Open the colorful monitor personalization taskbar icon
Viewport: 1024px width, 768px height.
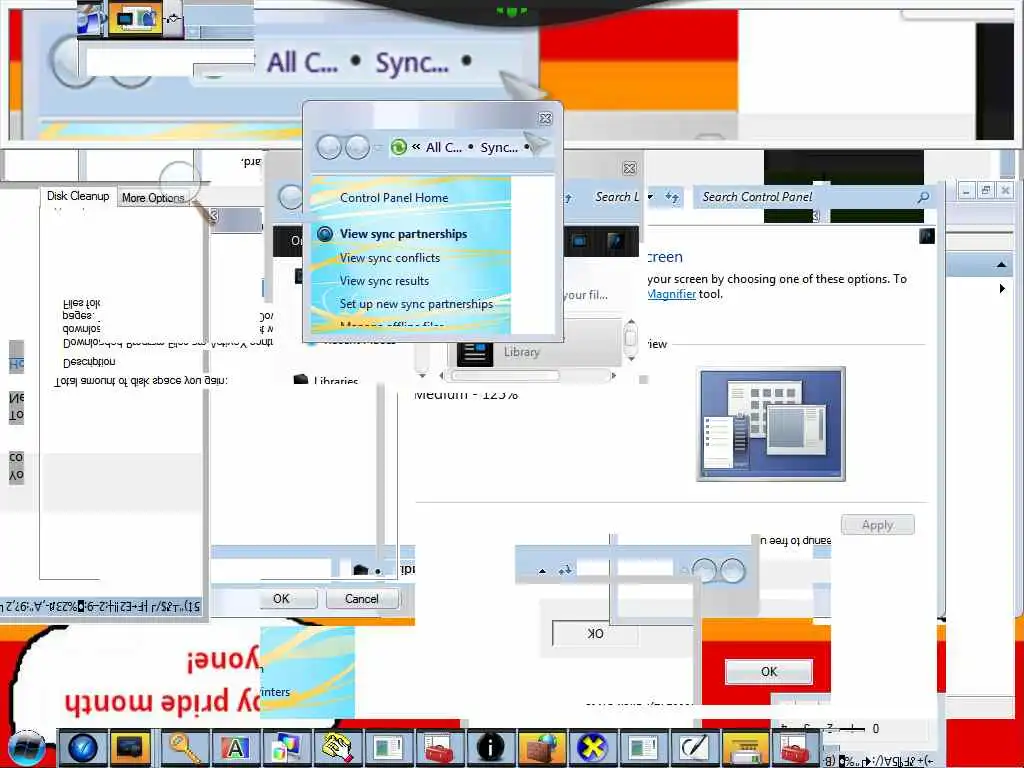[285, 748]
